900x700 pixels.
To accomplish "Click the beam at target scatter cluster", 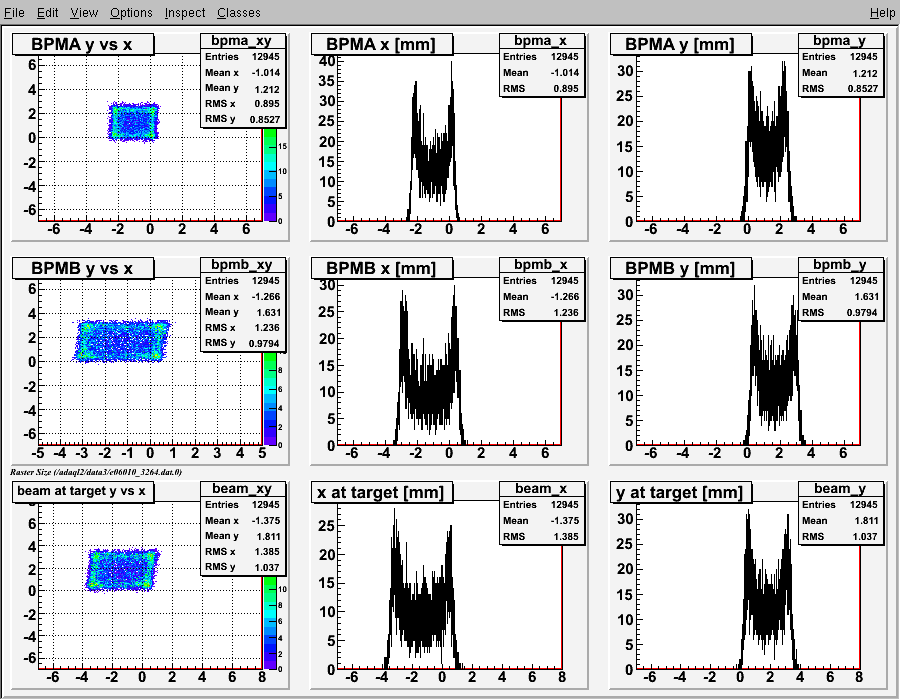I will [x=122, y=570].
